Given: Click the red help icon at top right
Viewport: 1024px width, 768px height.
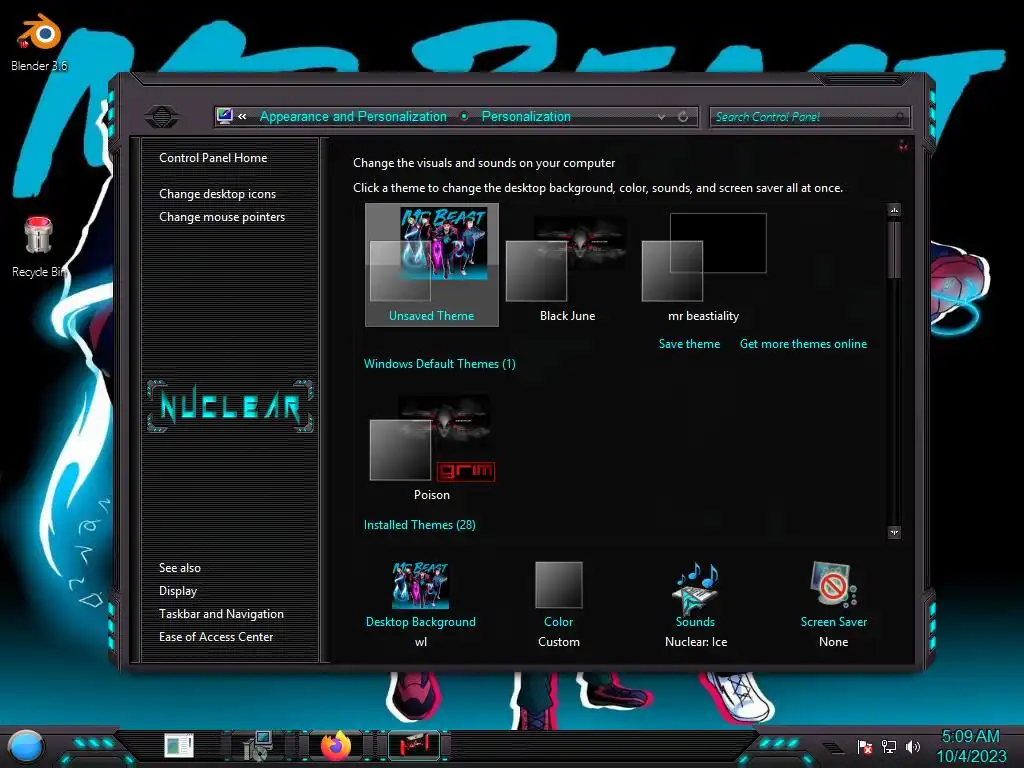Looking at the screenshot, I should tap(903, 144).
